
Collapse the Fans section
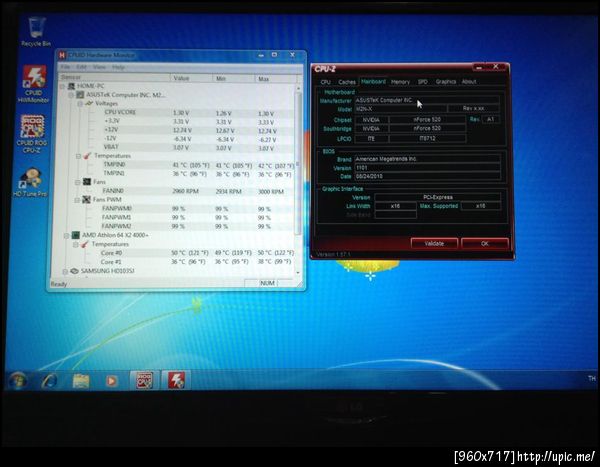(x=78, y=182)
